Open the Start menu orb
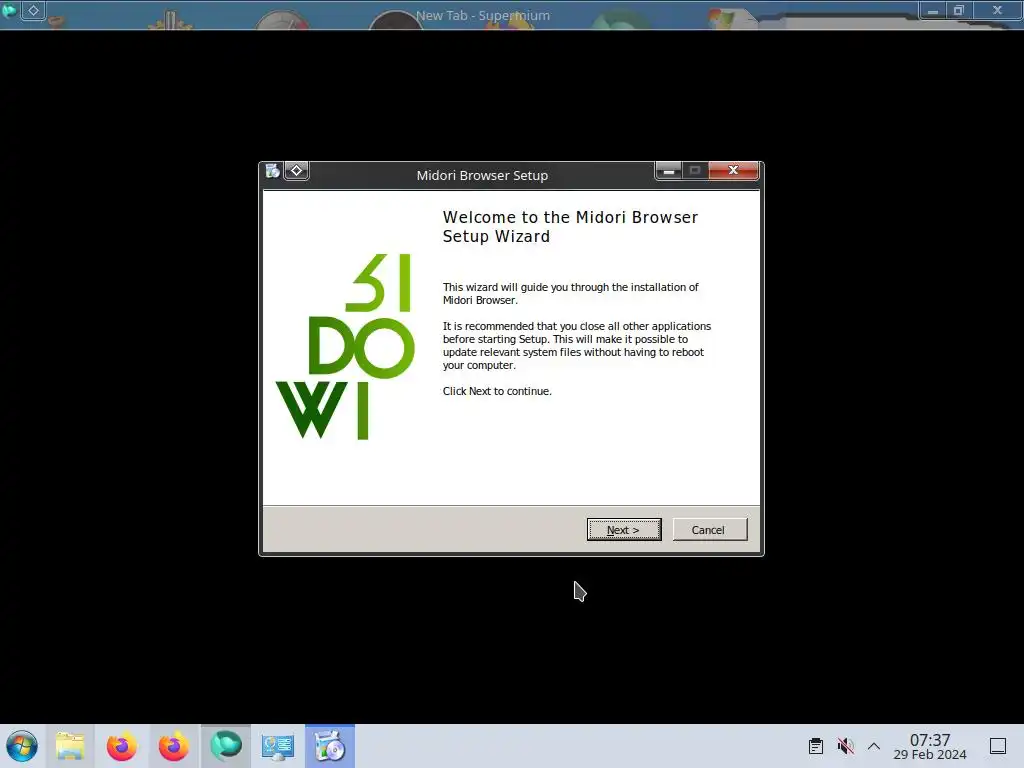Viewport: 1024px width, 768px height. point(22,746)
